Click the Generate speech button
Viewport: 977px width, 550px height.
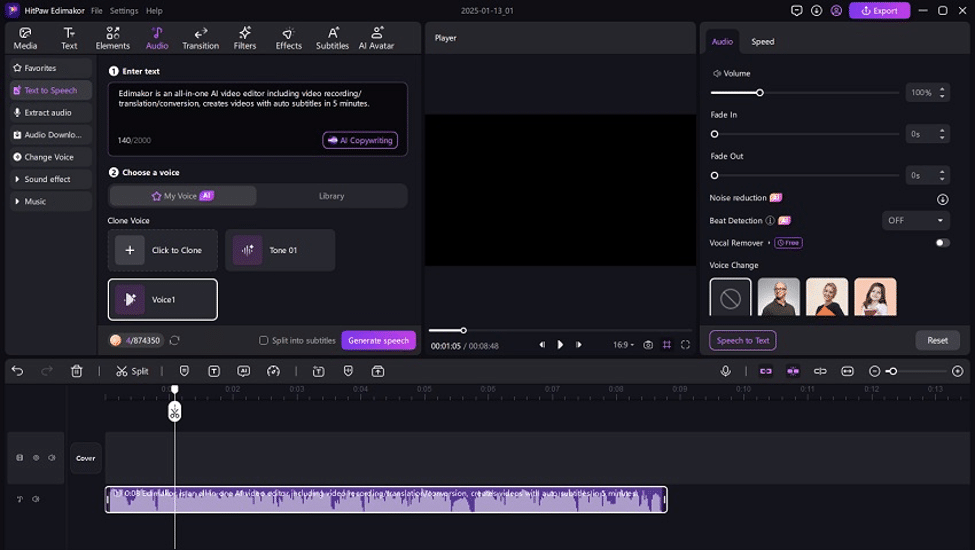tap(378, 341)
